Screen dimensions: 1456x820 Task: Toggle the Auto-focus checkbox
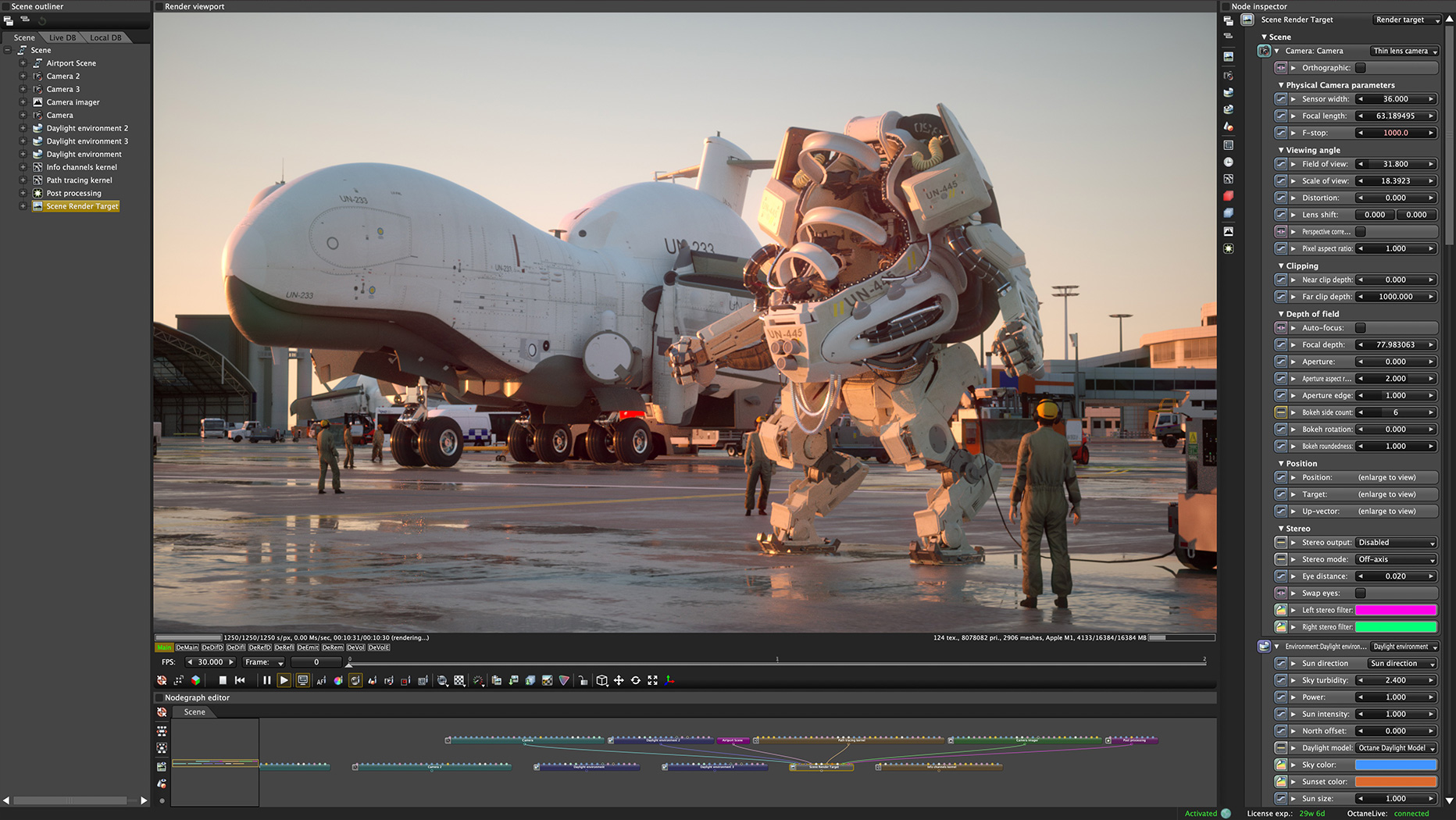(x=1361, y=328)
